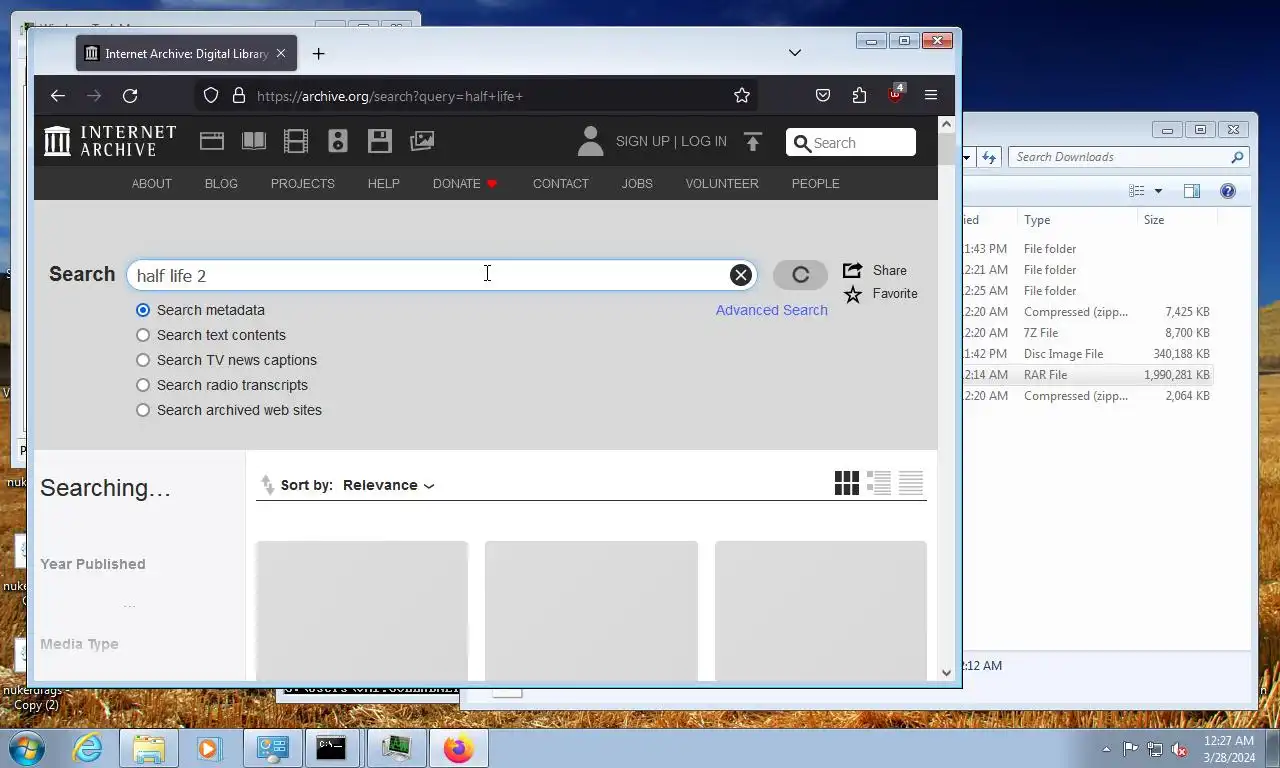Click the Share icon
Viewport: 1280px width, 768px height.
tap(852, 270)
